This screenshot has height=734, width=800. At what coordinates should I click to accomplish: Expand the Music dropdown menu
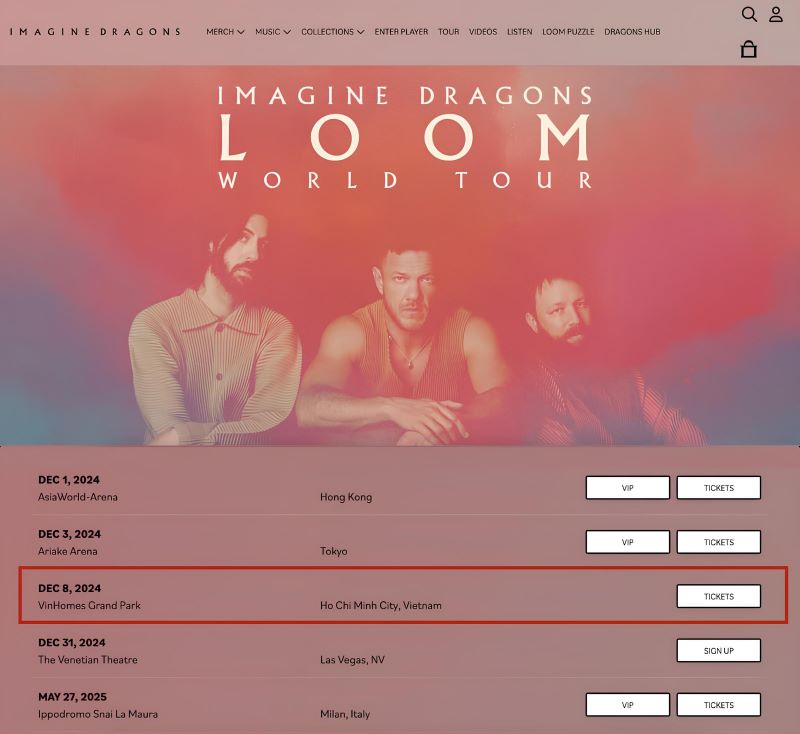[x=273, y=32]
